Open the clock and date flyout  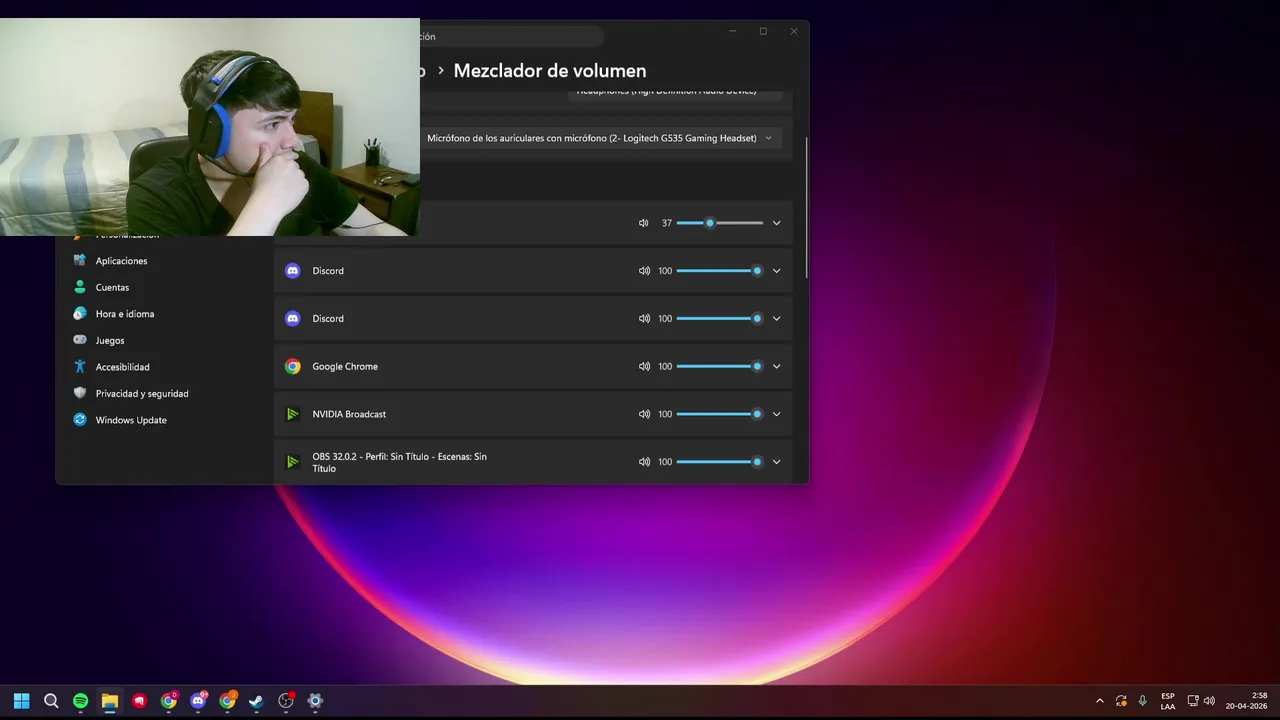pyautogui.click(x=1246, y=701)
